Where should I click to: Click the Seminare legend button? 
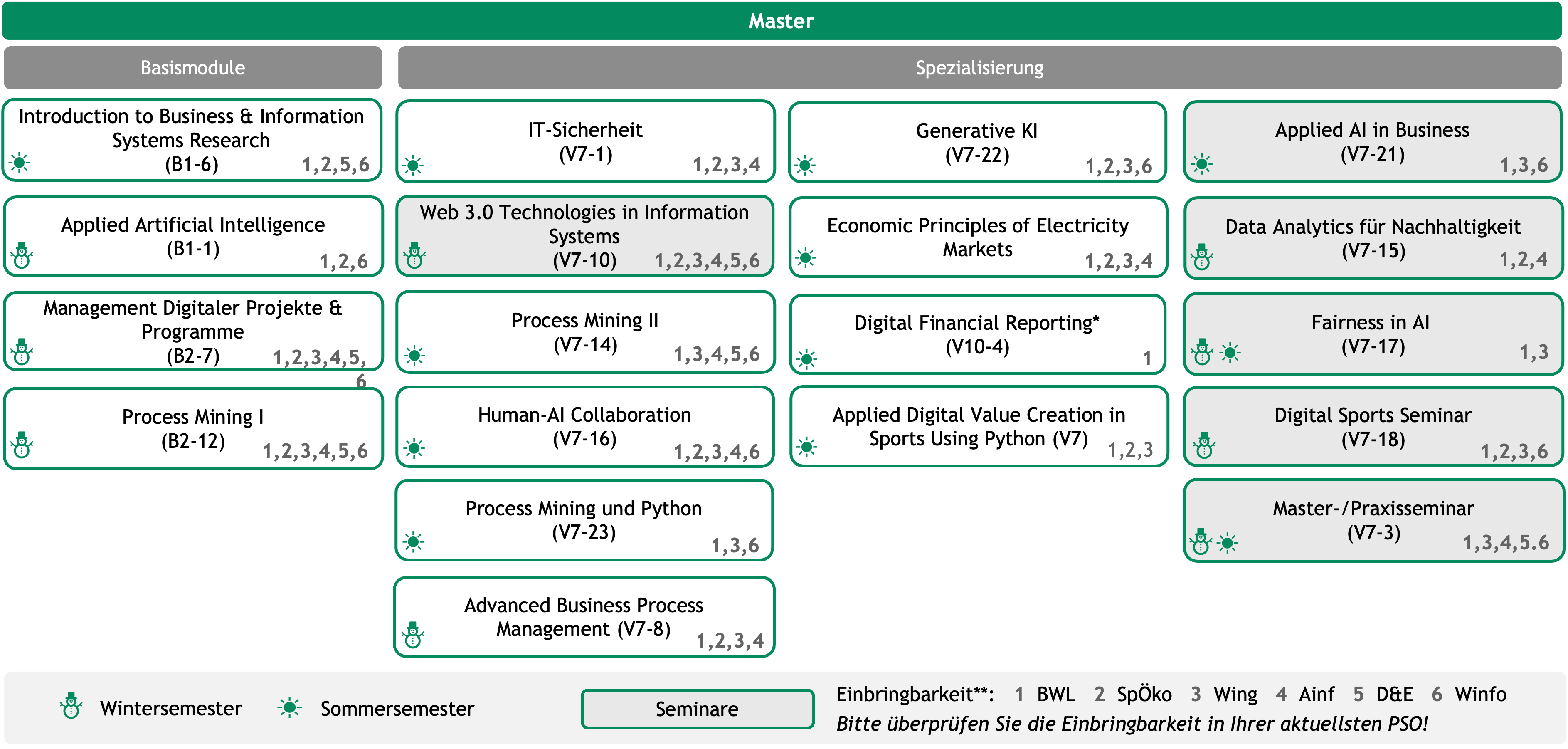(697, 709)
